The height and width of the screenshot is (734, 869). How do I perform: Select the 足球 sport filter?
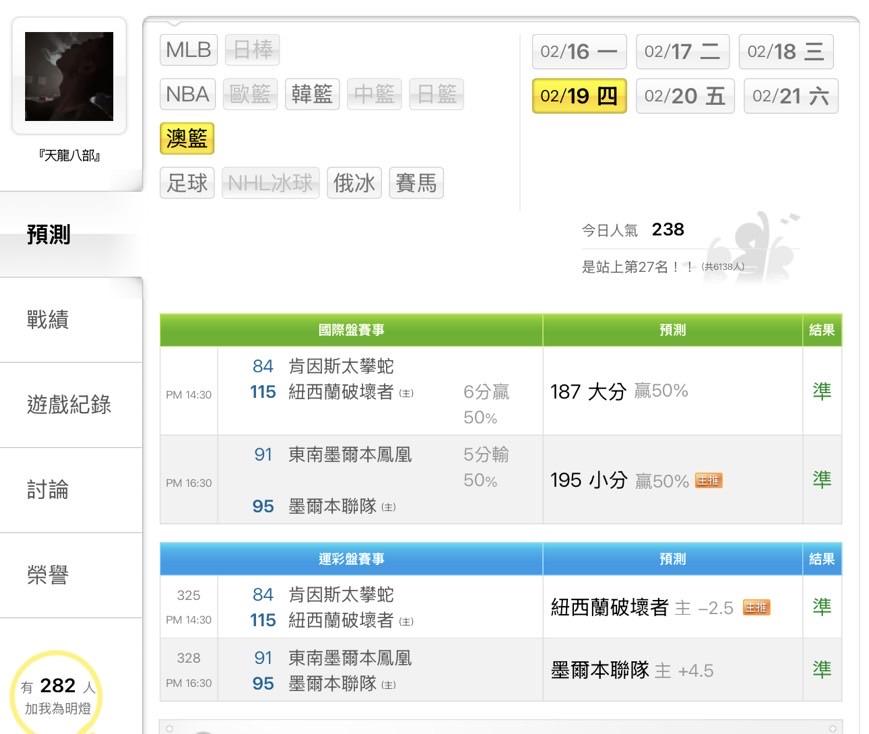[x=187, y=183]
